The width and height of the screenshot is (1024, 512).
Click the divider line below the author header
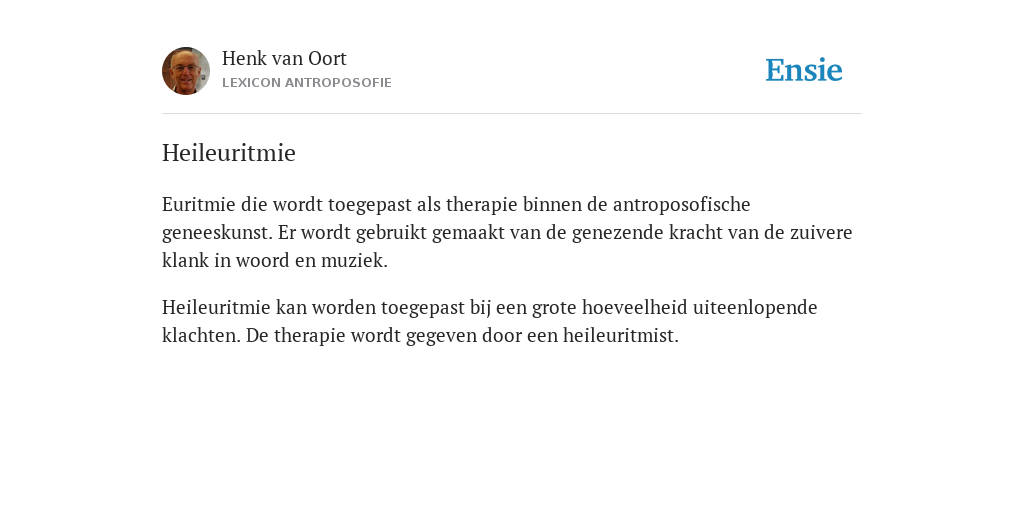point(512,114)
